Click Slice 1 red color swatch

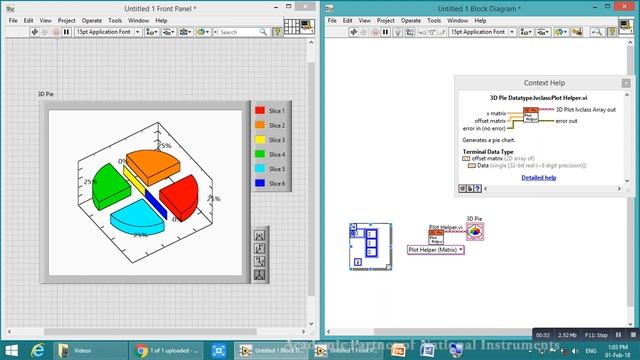[260, 110]
